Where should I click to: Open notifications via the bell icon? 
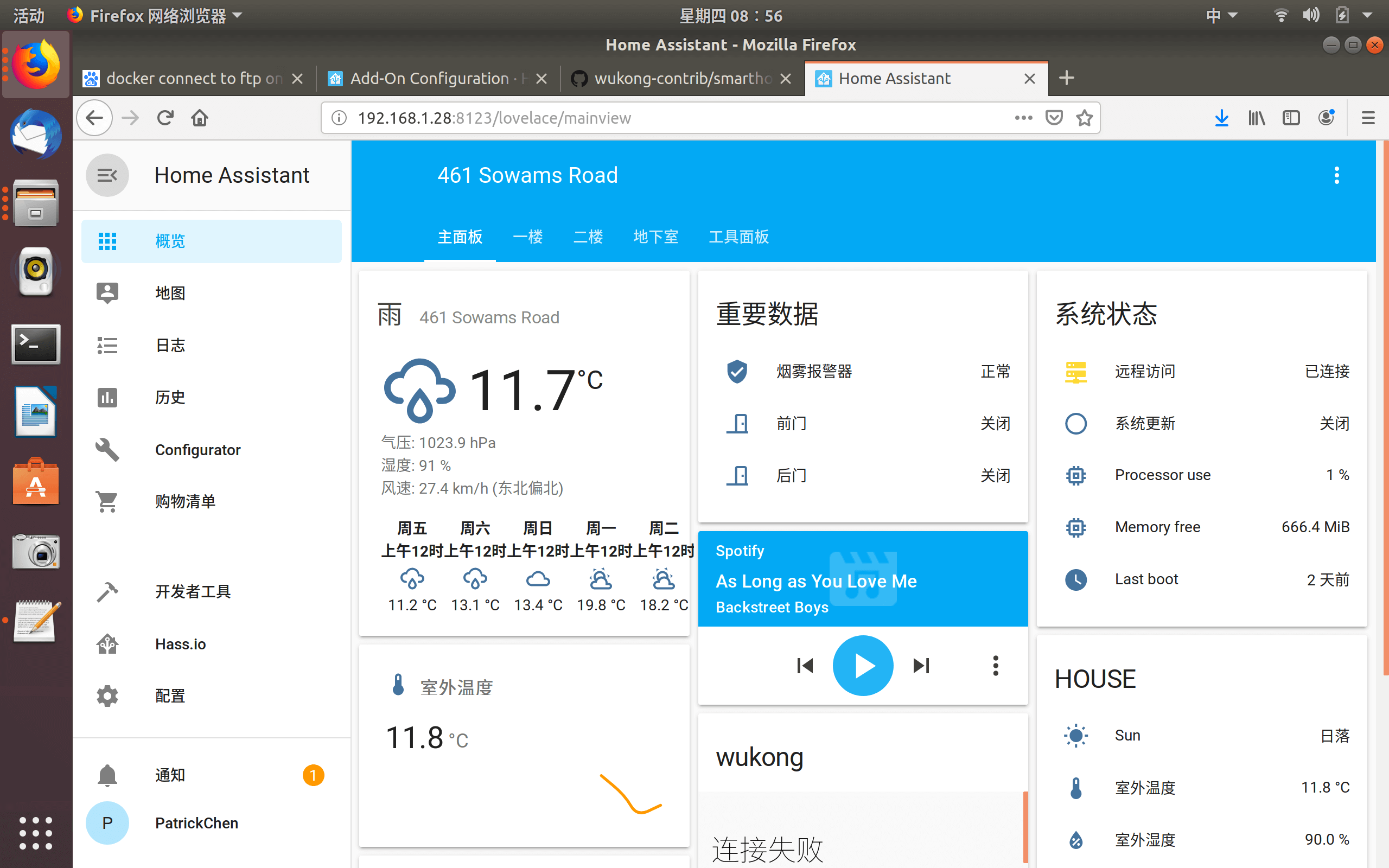[107, 775]
